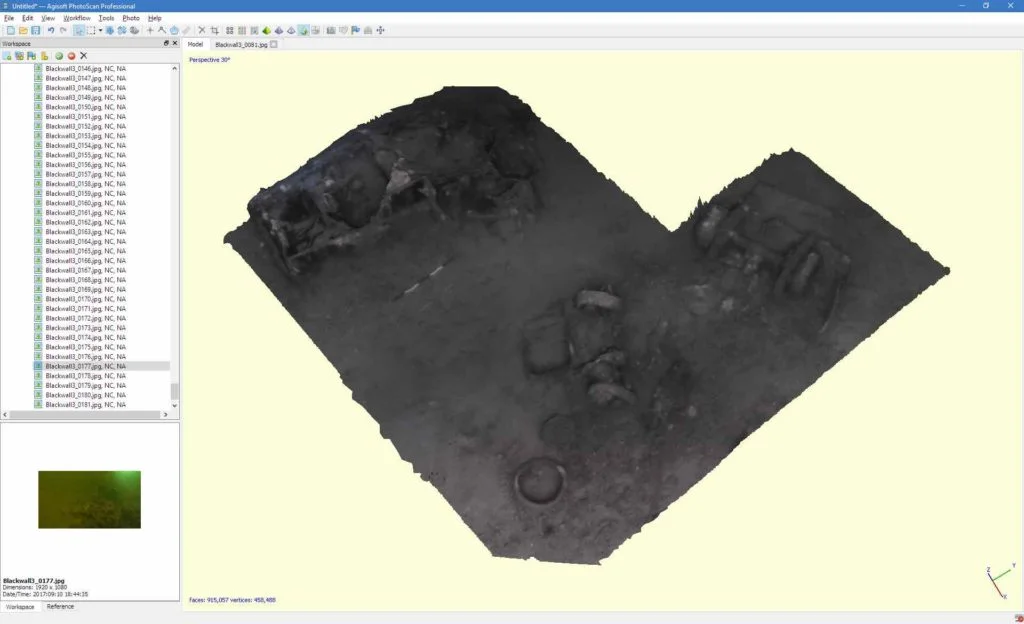
Task: Click the red Disable cameras icon
Action: (x=71, y=56)
